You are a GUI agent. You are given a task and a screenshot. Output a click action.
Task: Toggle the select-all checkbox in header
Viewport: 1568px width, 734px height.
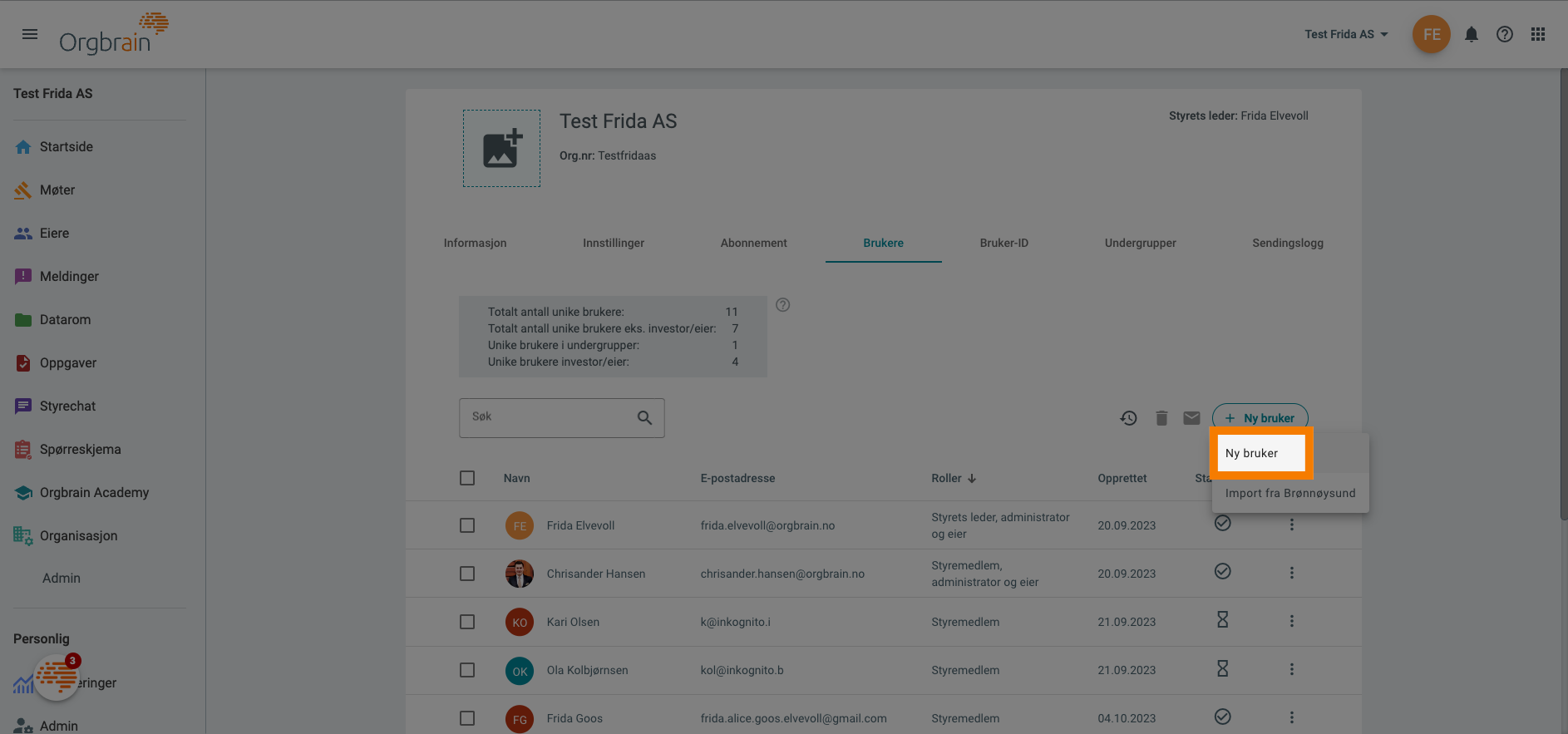coord(467,478)
